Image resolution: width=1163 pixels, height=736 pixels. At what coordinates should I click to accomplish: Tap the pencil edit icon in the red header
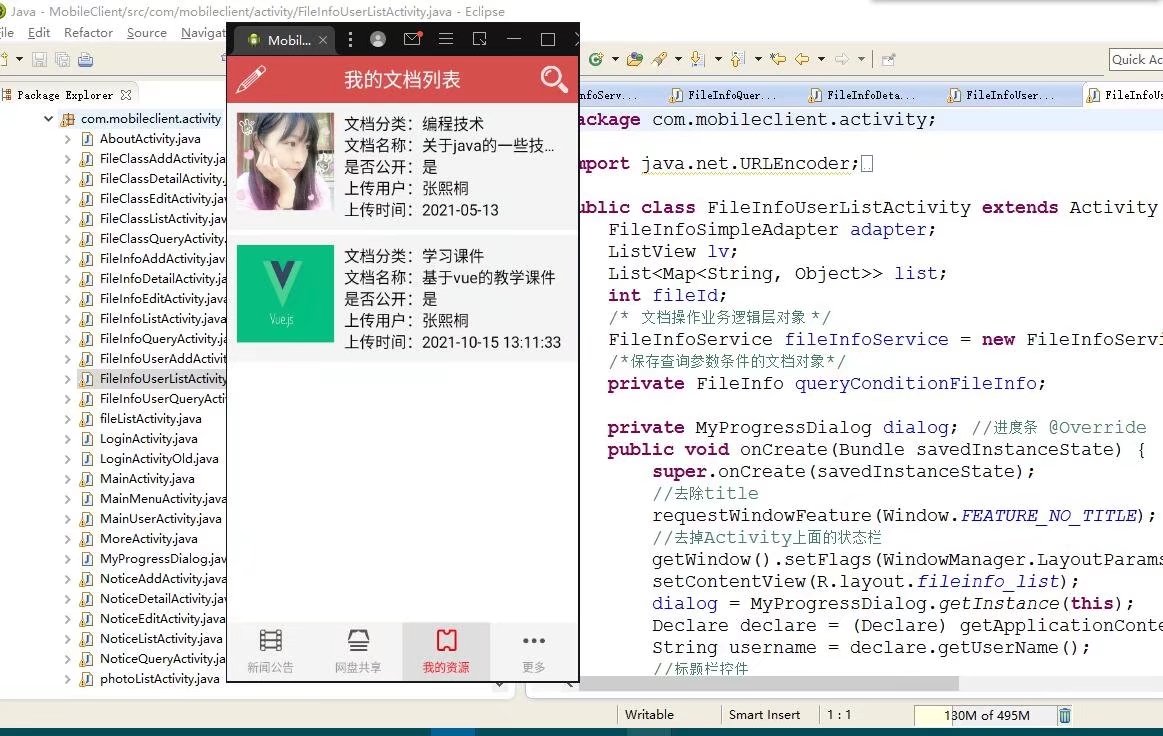pyautogui.click(x=251, y=79)
